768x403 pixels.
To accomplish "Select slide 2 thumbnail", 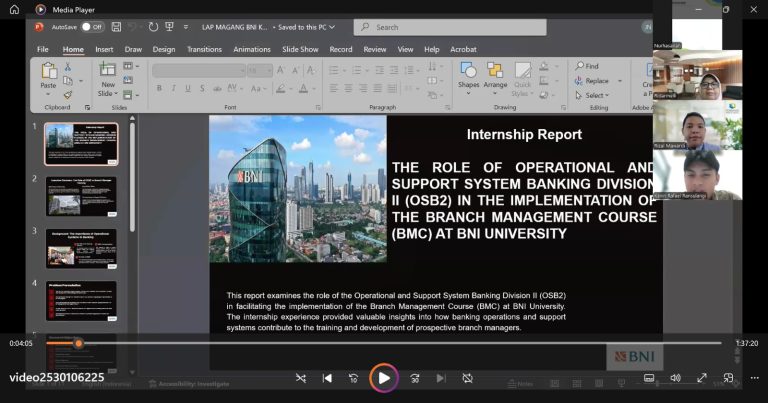I will pos(81,196).
